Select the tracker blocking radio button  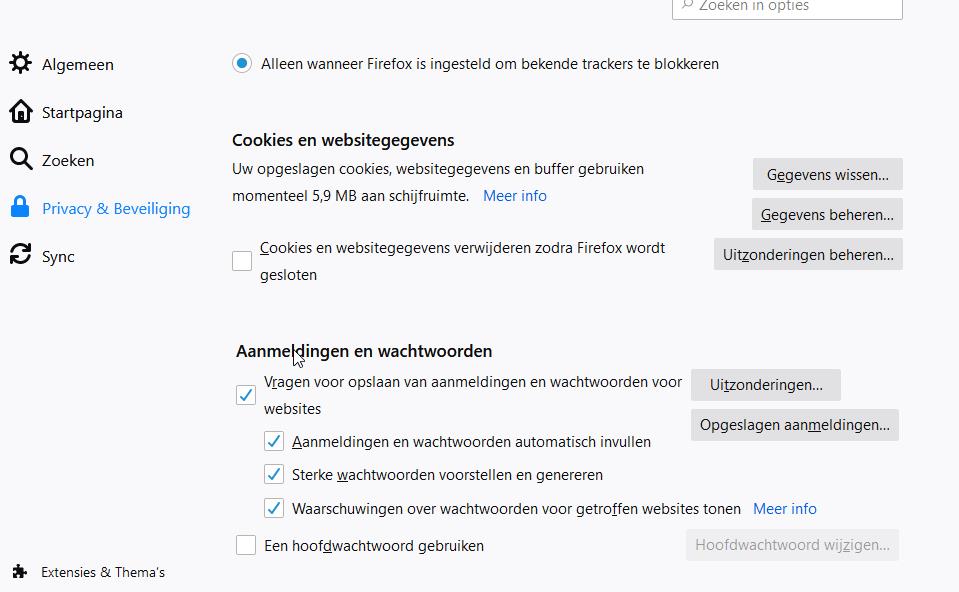(x=240, y=63)
